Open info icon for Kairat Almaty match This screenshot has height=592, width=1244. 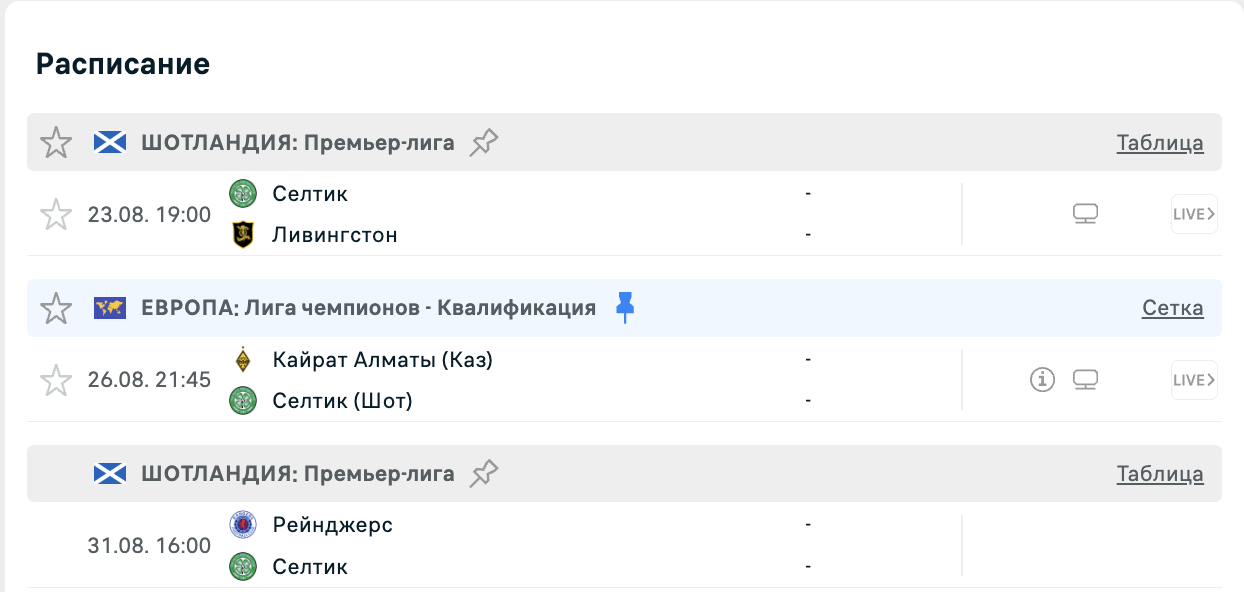click(x=1043, y=380)
